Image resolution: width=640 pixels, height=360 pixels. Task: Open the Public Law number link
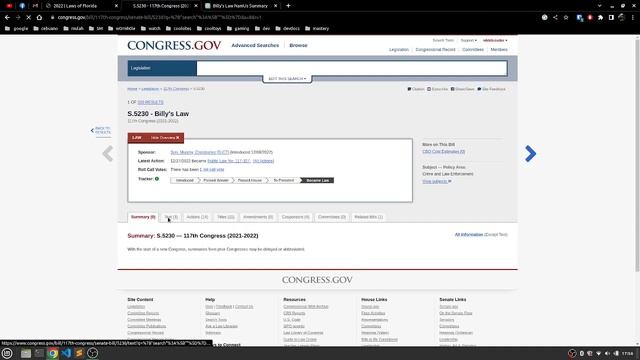coord(229,161)
